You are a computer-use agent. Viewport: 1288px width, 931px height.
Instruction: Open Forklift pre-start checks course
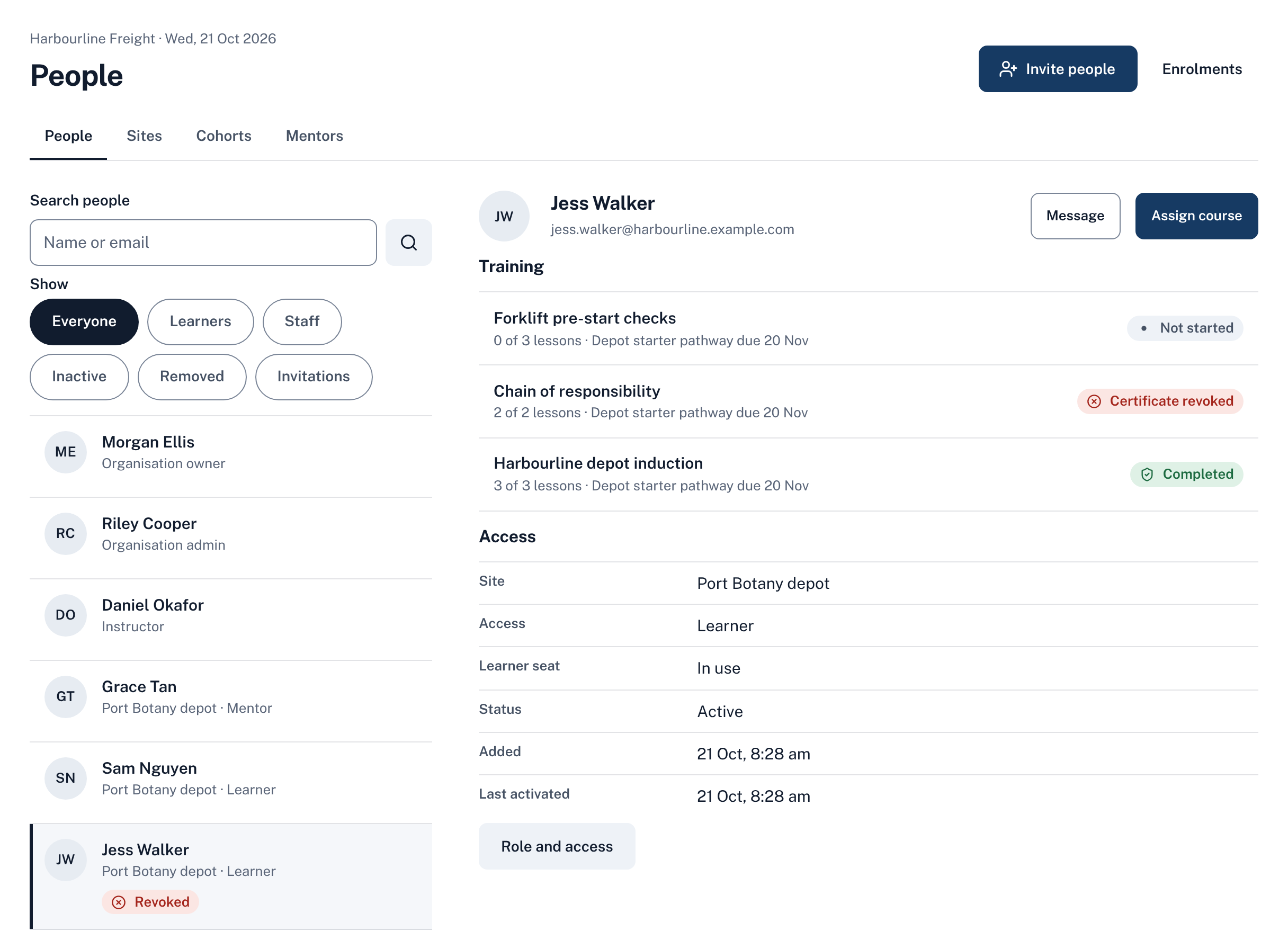pyautogui.click(x=867, y=328)
